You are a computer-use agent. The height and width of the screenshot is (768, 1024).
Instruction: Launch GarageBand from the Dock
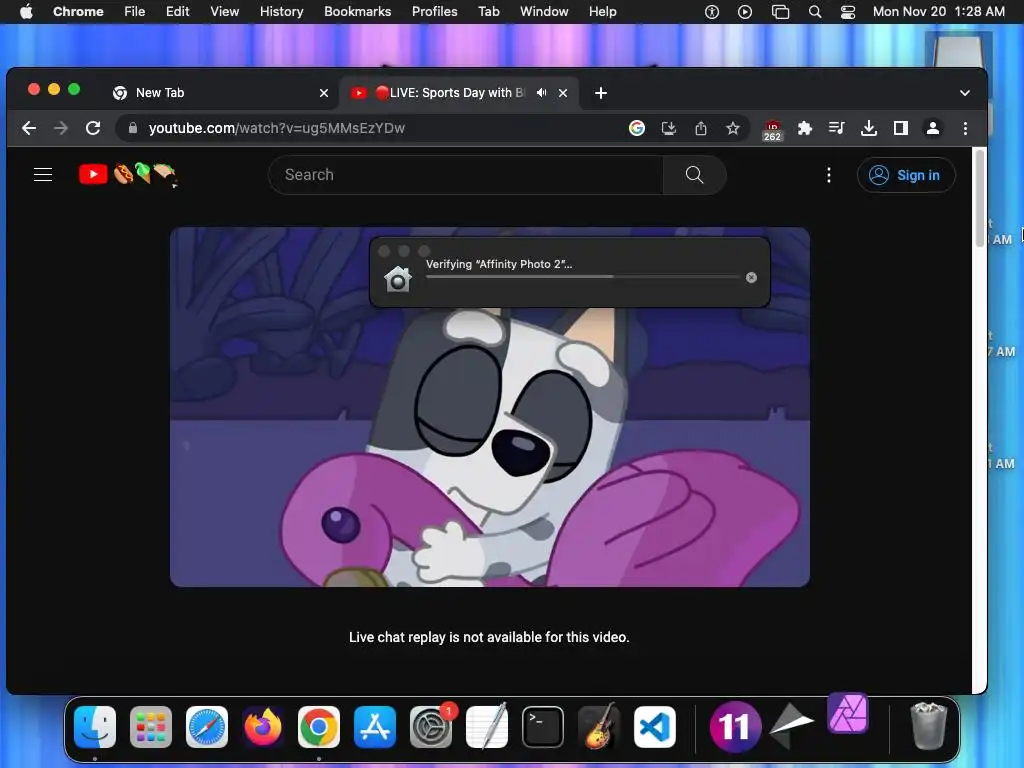click(x=598, y=727)
